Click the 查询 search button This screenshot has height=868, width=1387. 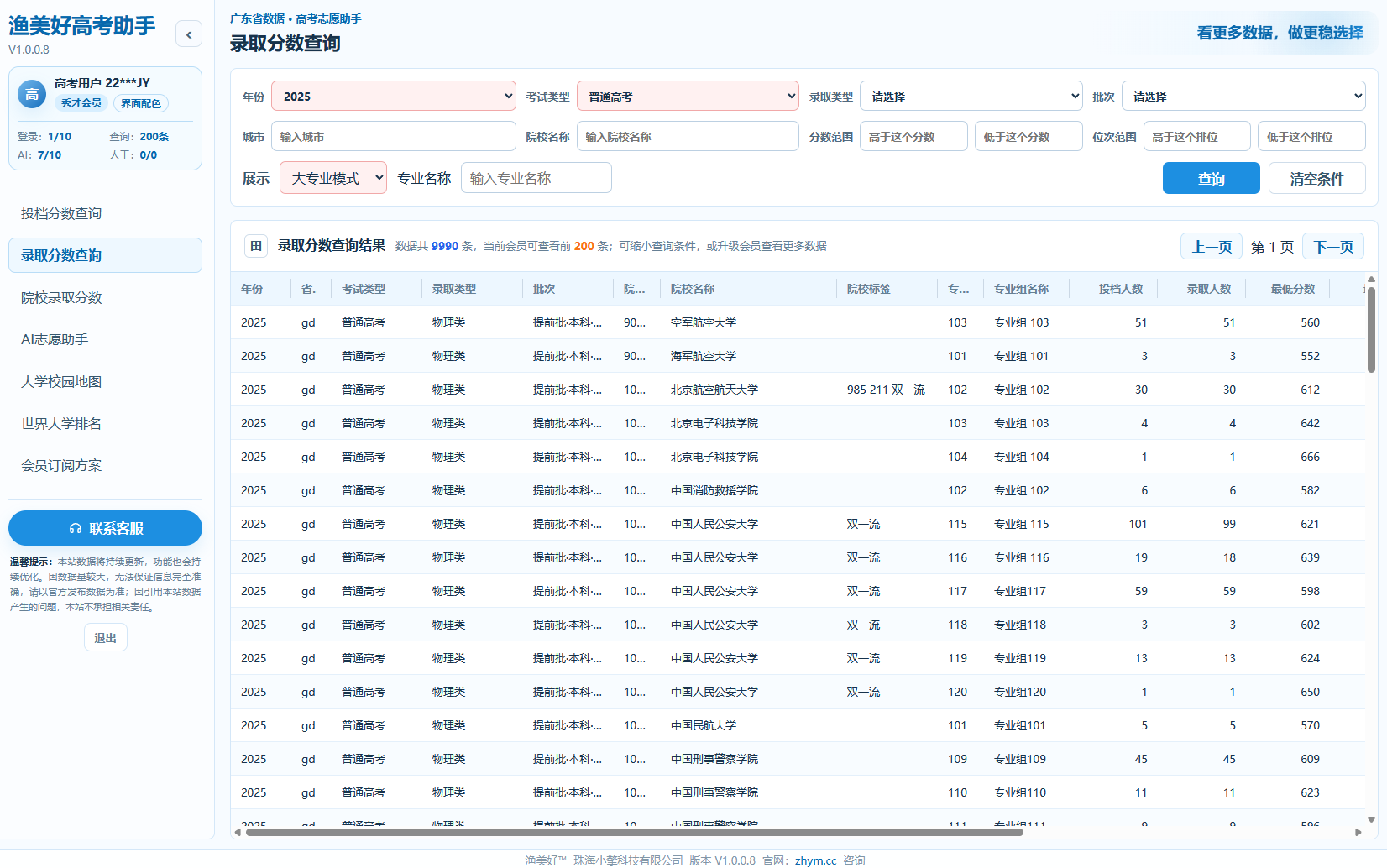(1212, 178)
